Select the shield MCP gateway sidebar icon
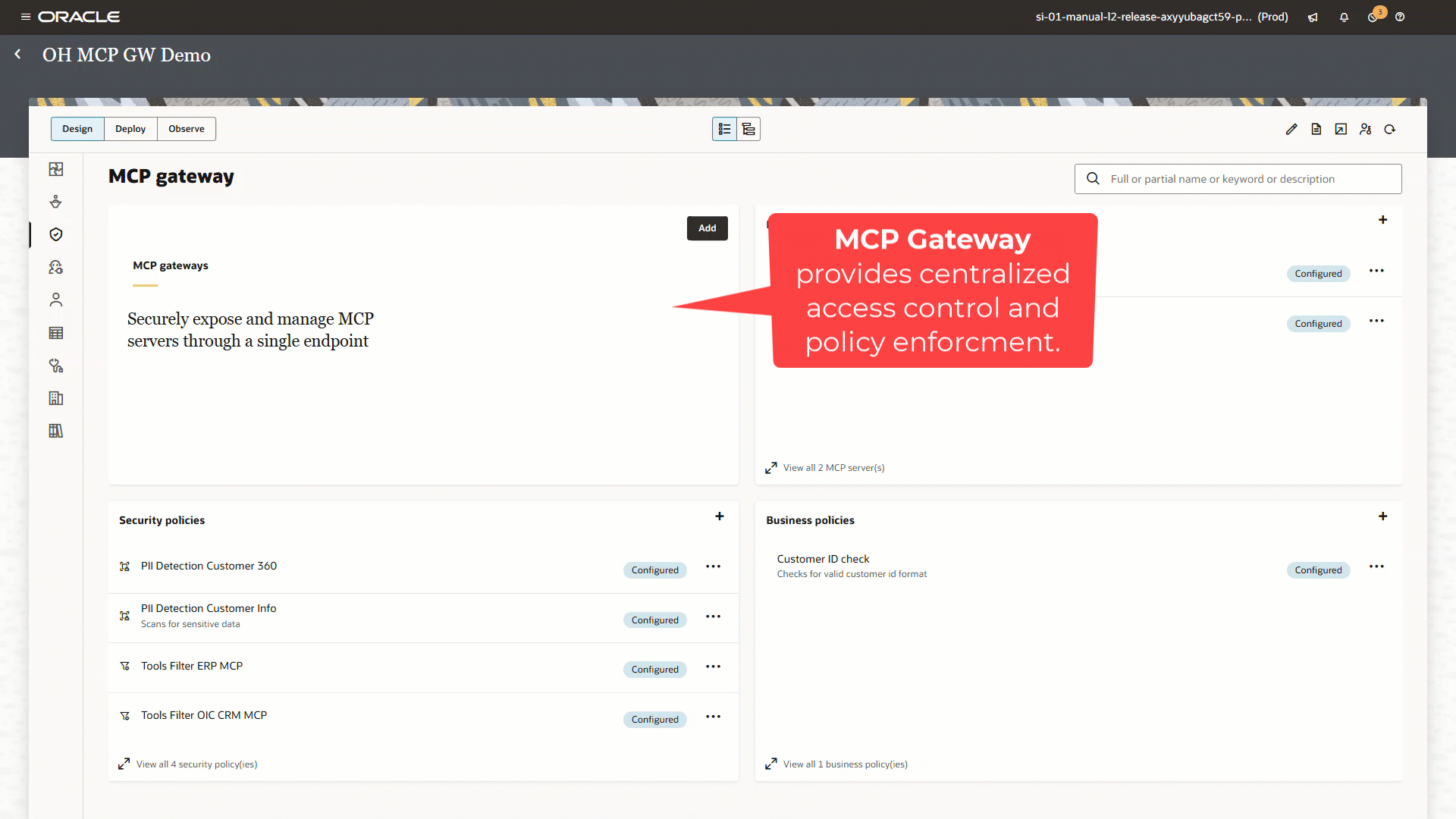 pyautogui.click(x=56, y=234)
